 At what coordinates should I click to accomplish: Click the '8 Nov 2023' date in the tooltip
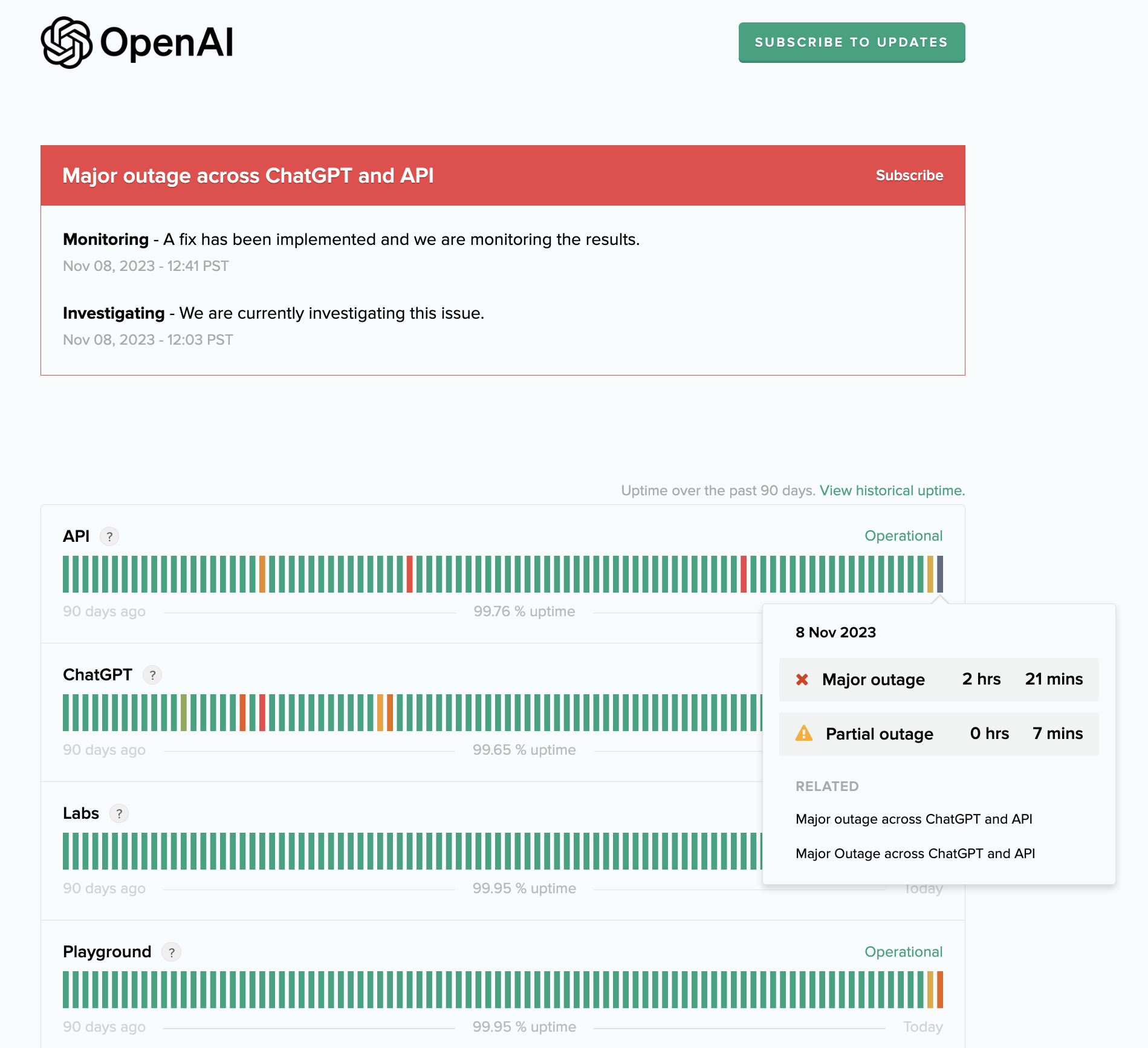pyautogui.click(x=835, y=633)
